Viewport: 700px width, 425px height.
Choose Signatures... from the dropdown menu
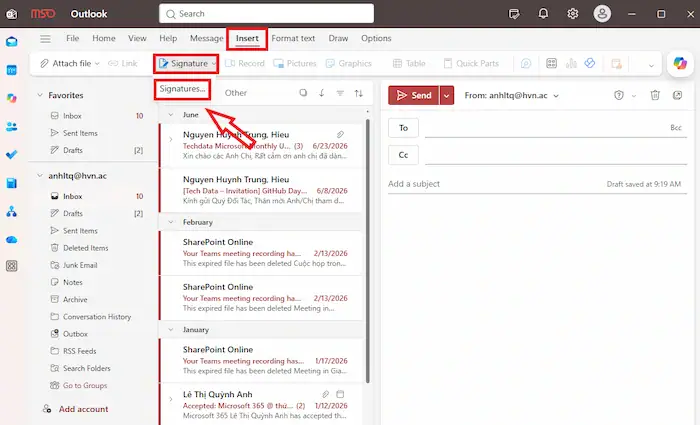[x=183, y=89]
